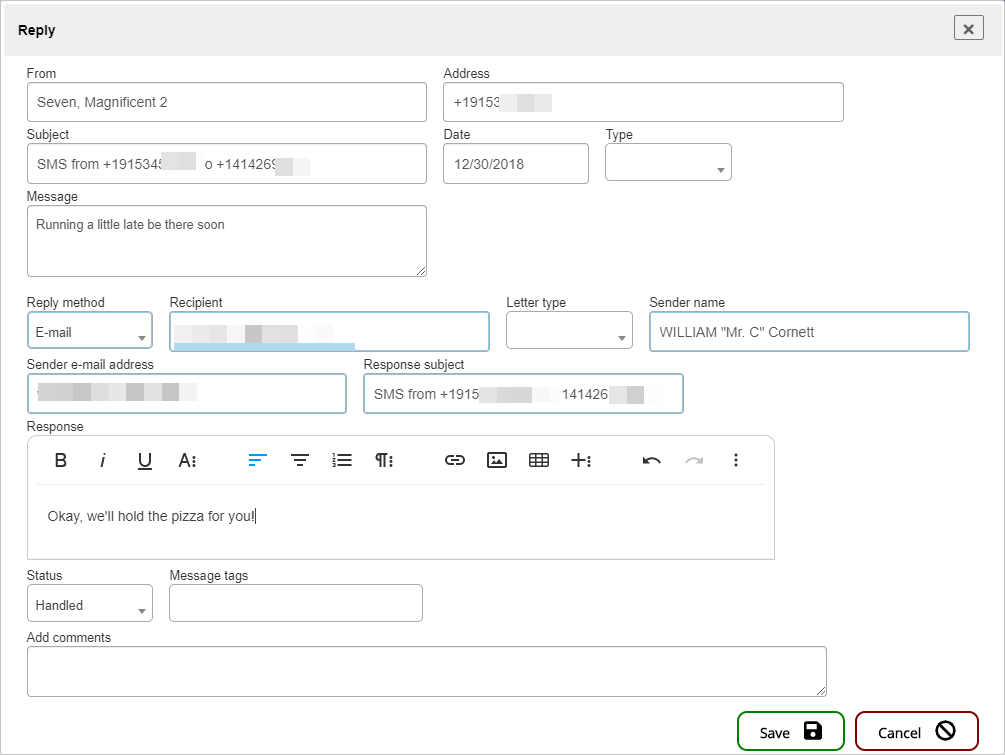The height and width of the screenshot is (755, 1005).
Task: Insert a link into the response
Action: pyautogui.click(x=455, y=460)
